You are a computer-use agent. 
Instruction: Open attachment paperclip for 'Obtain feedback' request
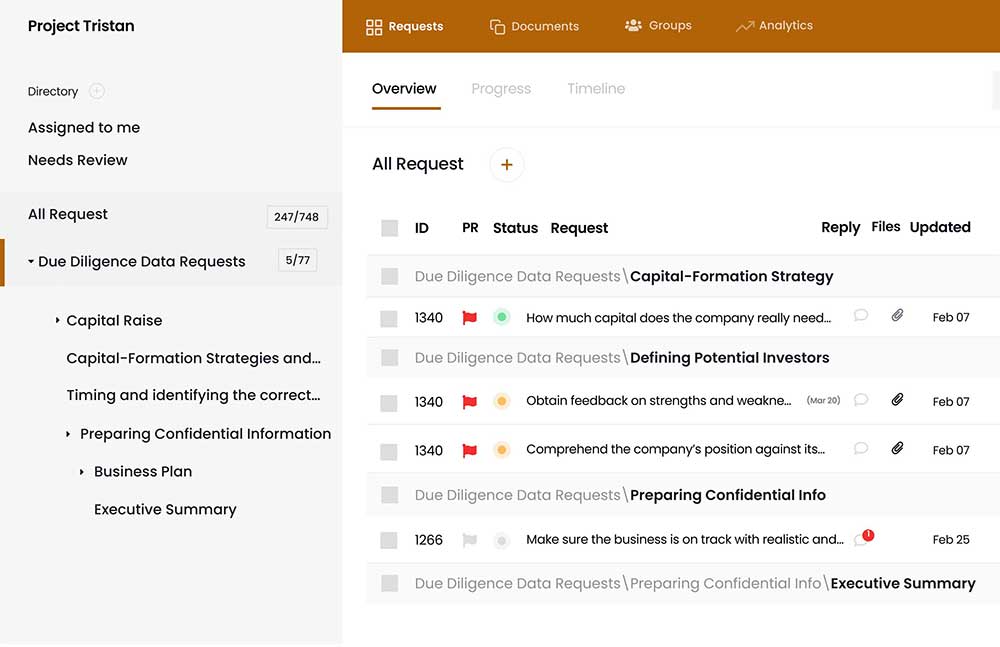[x=897, y=400]
